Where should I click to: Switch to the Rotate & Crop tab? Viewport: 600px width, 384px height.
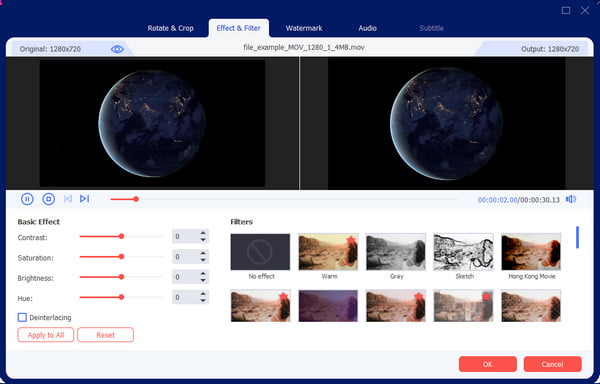[170, 28]
